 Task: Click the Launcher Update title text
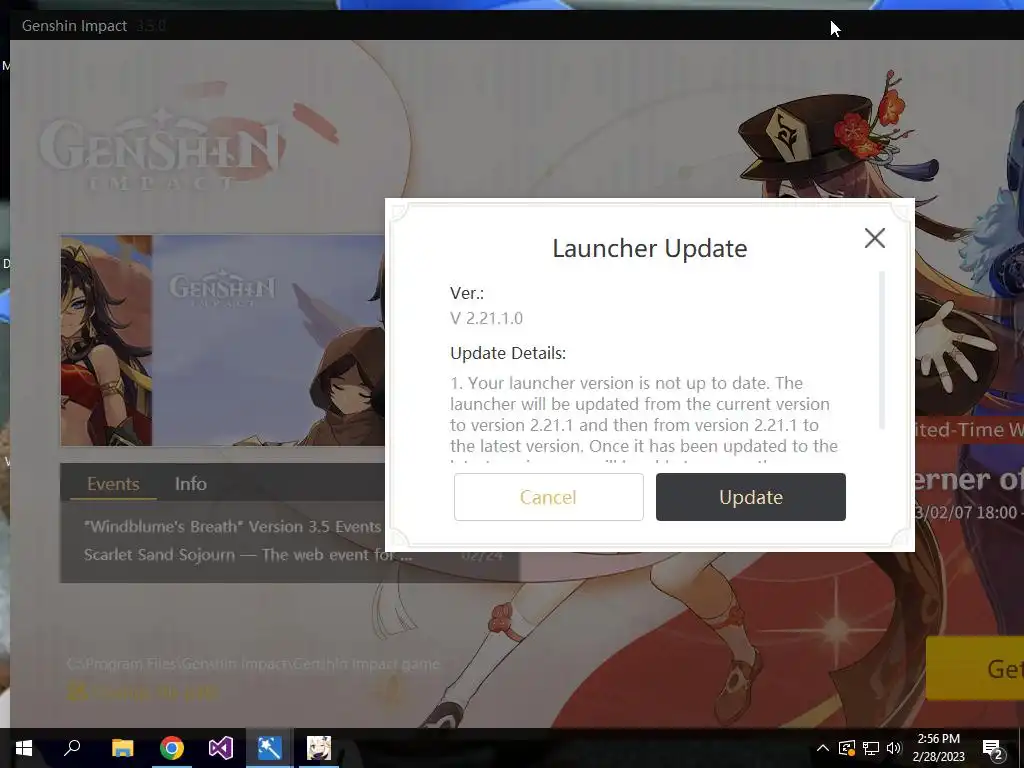coord(650,248)
